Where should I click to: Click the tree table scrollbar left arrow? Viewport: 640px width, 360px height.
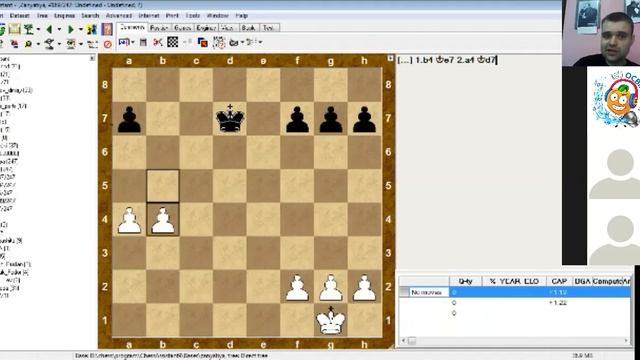[404, 340]
